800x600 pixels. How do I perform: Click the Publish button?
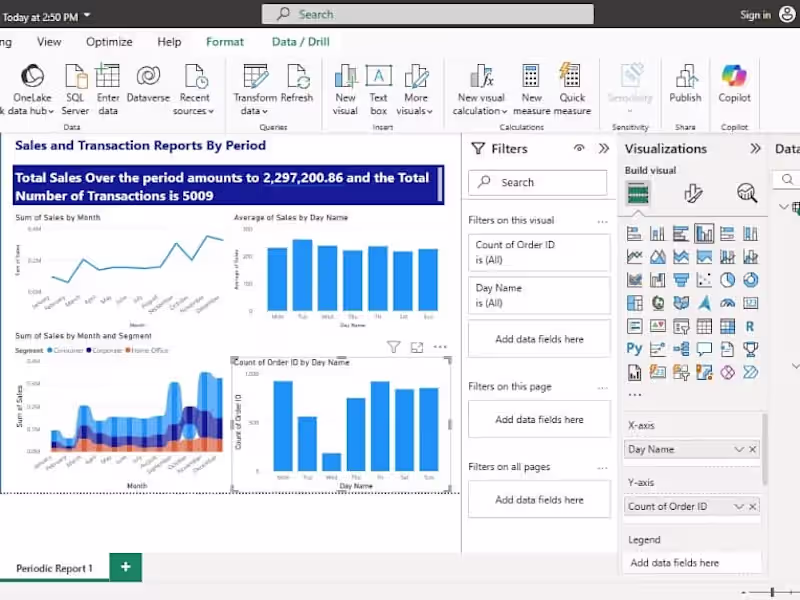tap(685, 88)
